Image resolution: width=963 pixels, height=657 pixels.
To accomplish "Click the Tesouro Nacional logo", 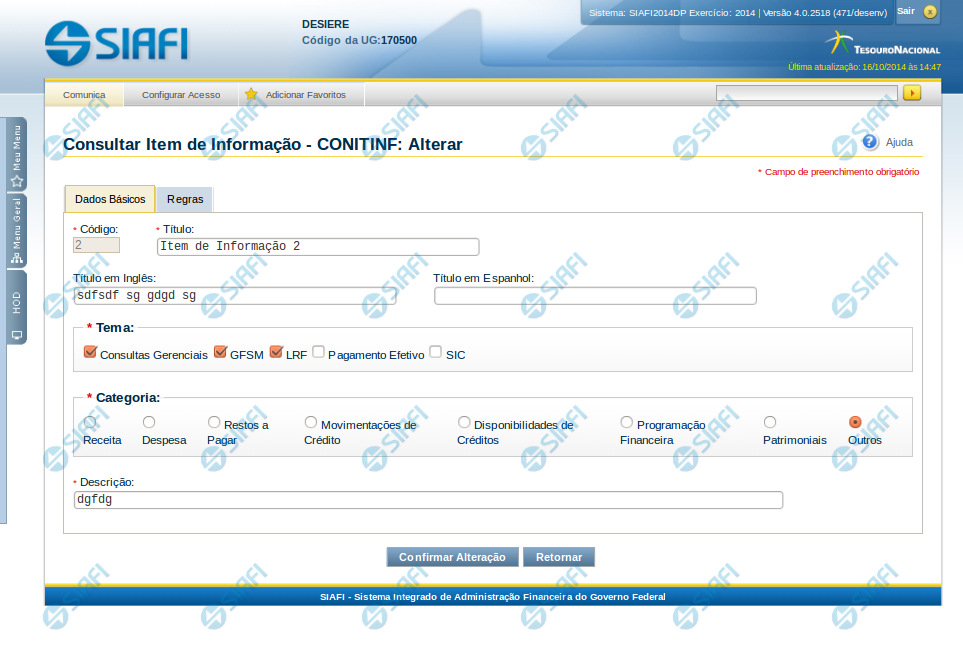I will [883, 44].
